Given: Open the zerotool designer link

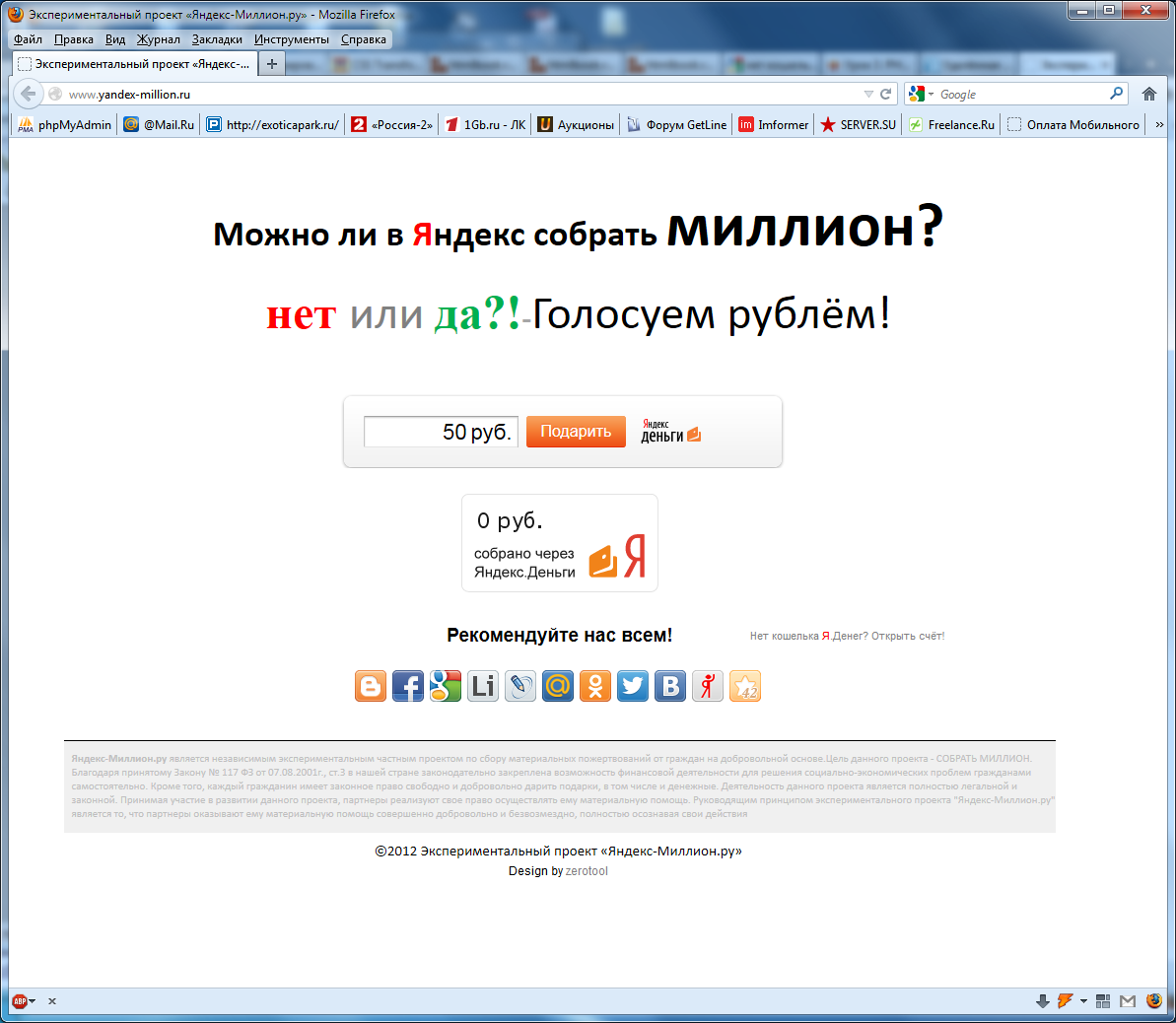Looking at the screenshot, I should pos(587,870).
